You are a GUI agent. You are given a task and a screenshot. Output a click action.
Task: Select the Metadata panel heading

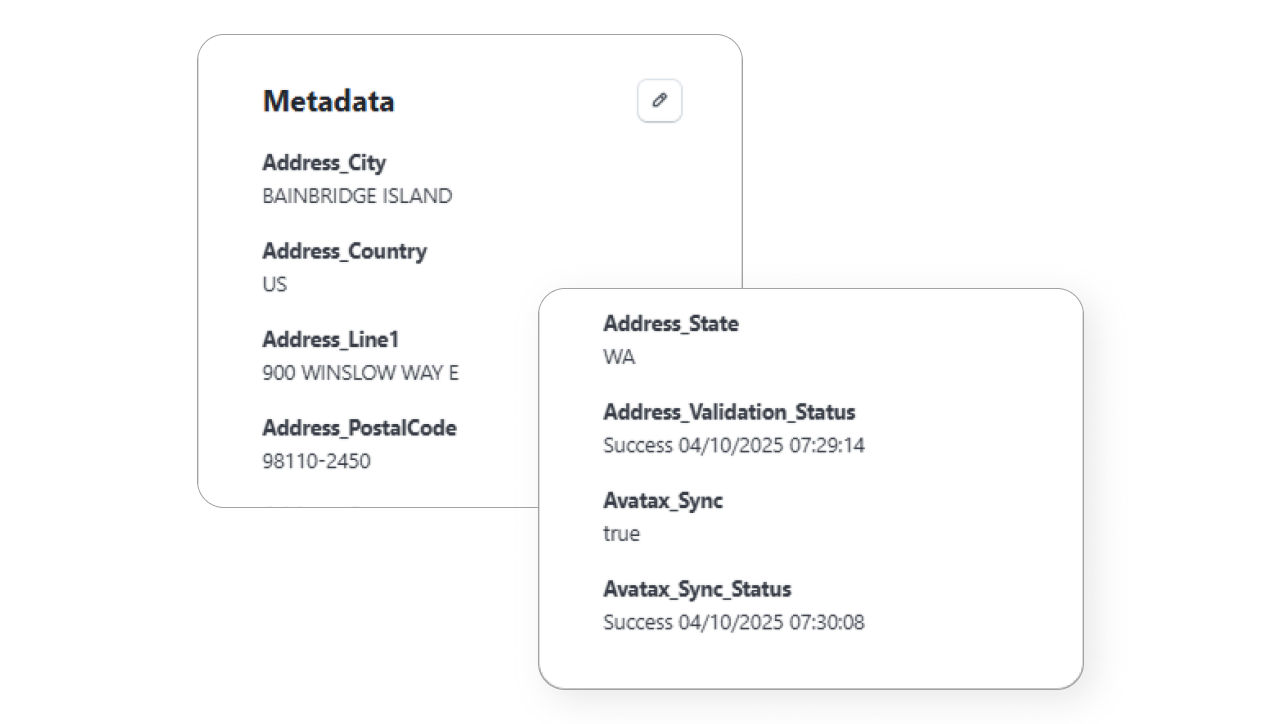[329, 101]
